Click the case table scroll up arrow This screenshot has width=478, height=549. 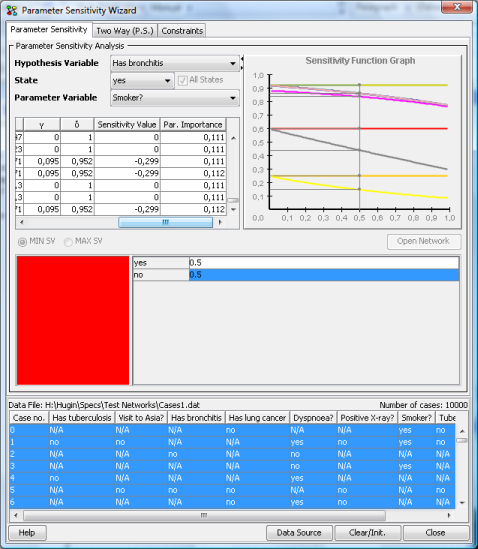462,431
